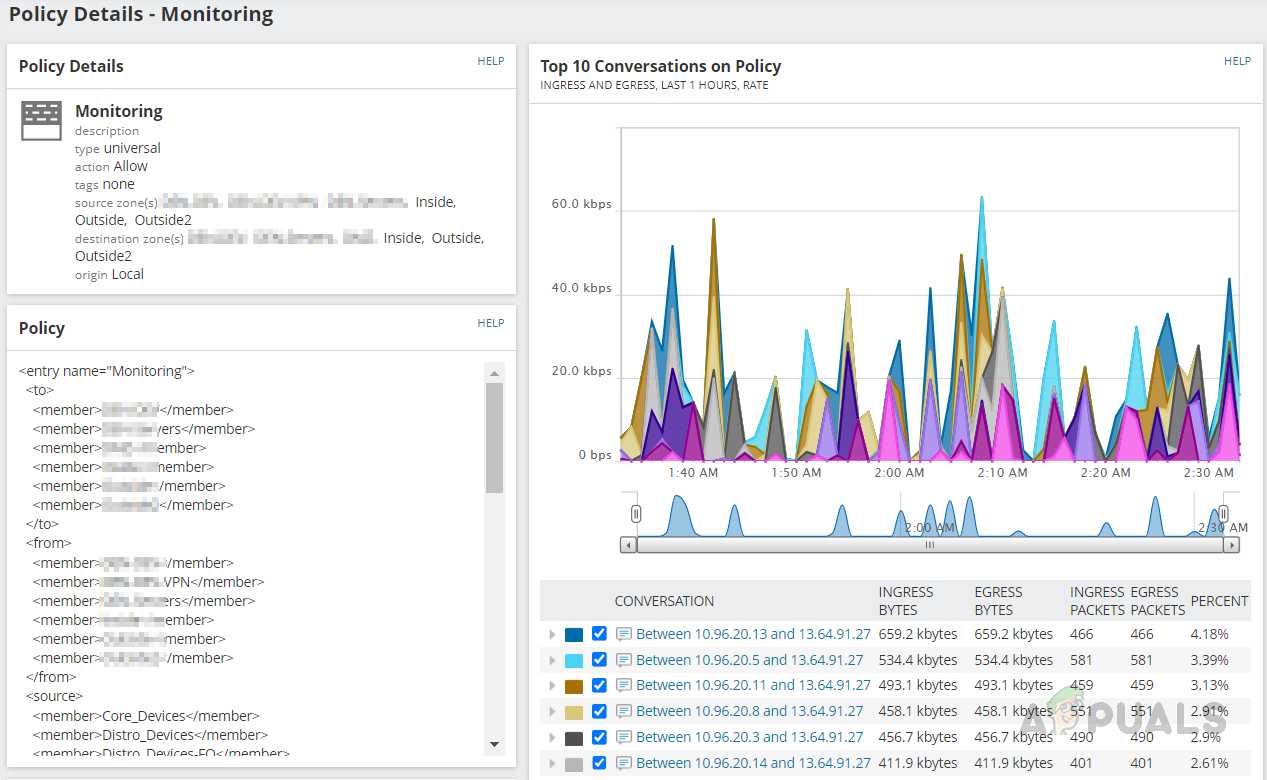Click conversation icon for 10.96.20.13 row
Image resolution: width=1267 pixels, height=780 pixels.
(624, 634)
